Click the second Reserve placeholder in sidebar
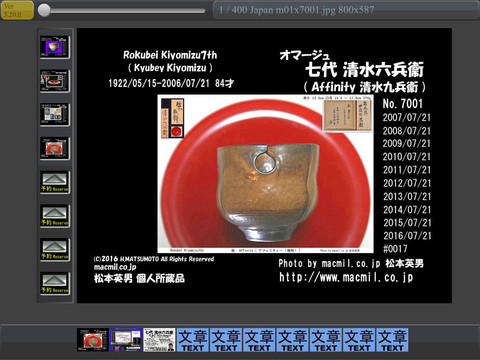 (x=55, y=216)
